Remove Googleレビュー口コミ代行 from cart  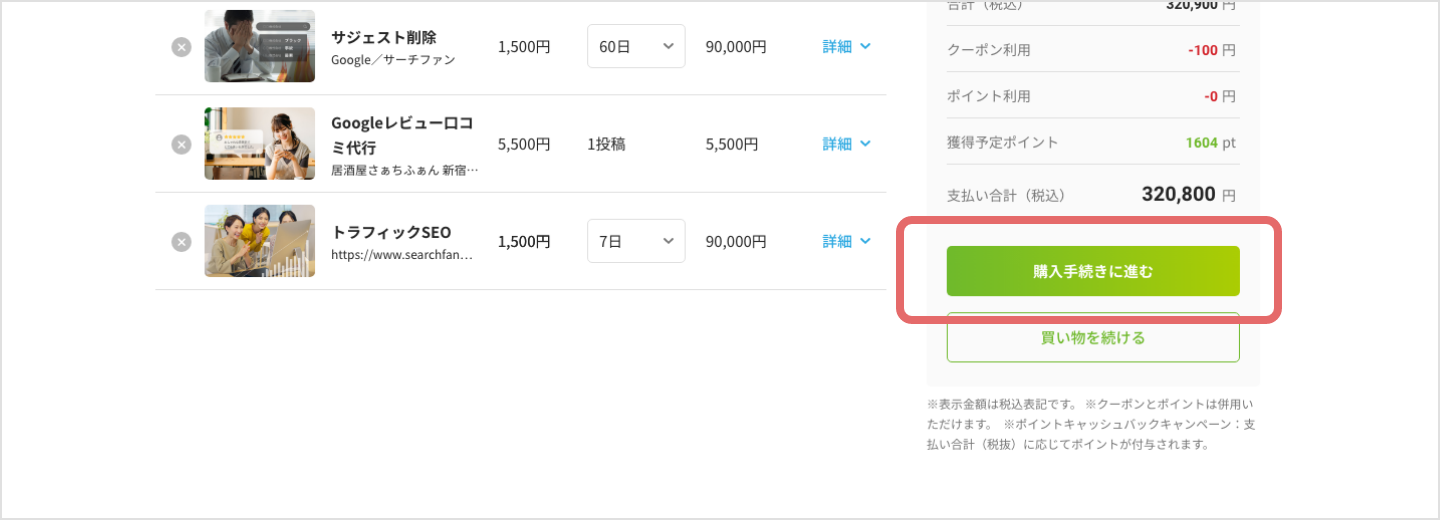[x=181, y=144]
